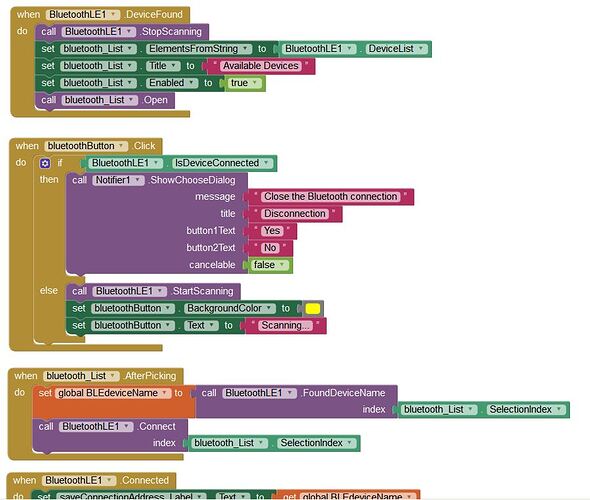Select the '.Connect' call block label

[x=156, y=427]
